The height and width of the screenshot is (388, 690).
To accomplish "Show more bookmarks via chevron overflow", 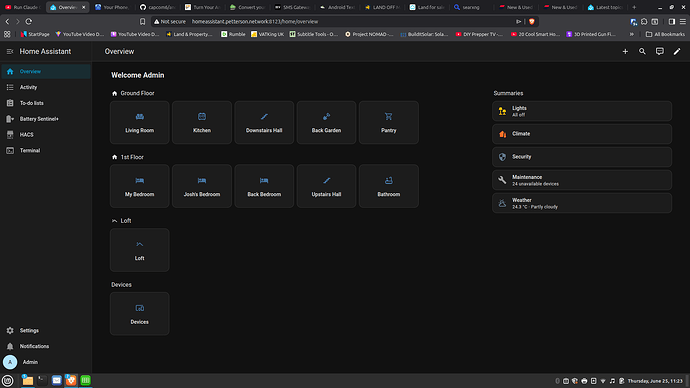I will tap(631, 34).
